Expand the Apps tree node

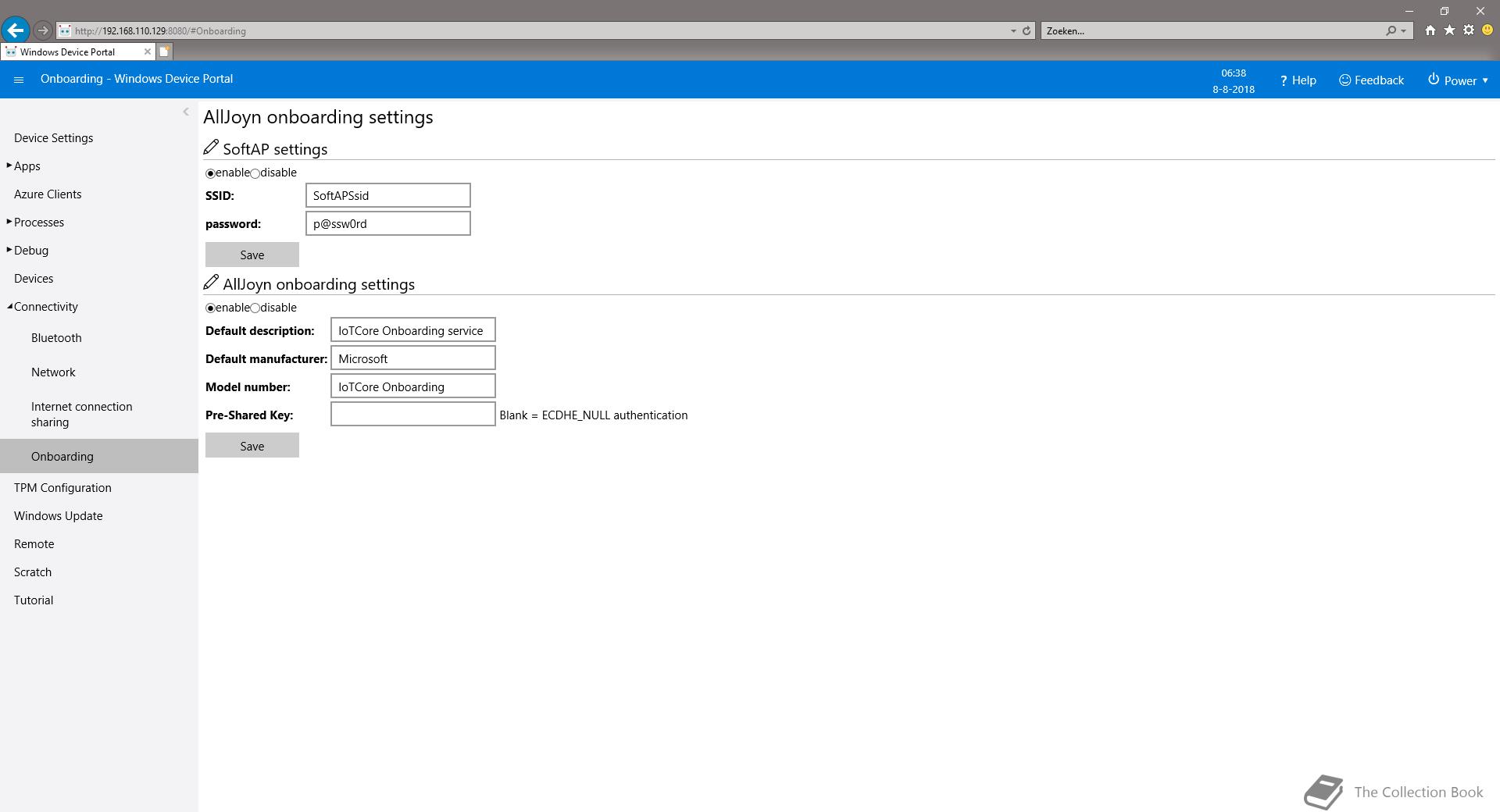click(x=9, y=166)
